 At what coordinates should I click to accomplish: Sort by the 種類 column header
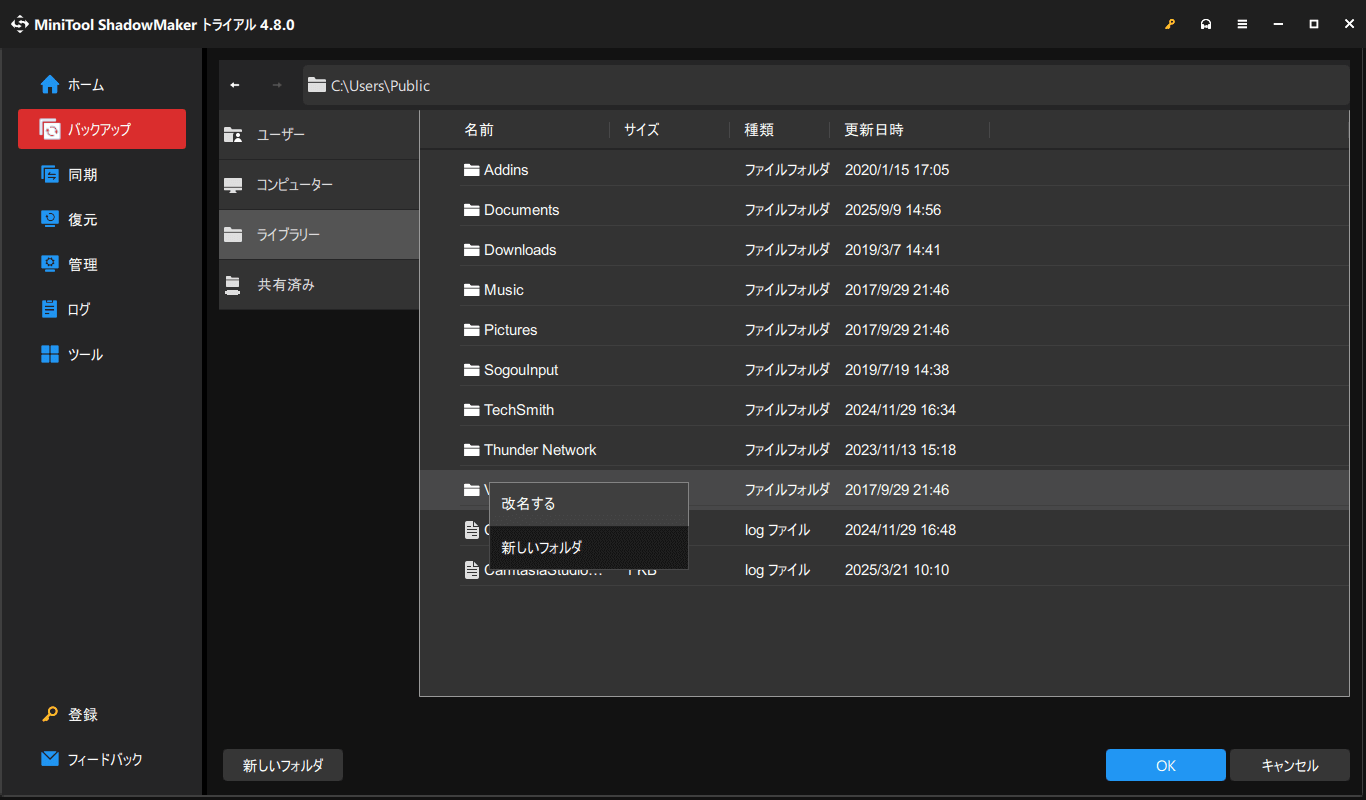coord(759,130)
